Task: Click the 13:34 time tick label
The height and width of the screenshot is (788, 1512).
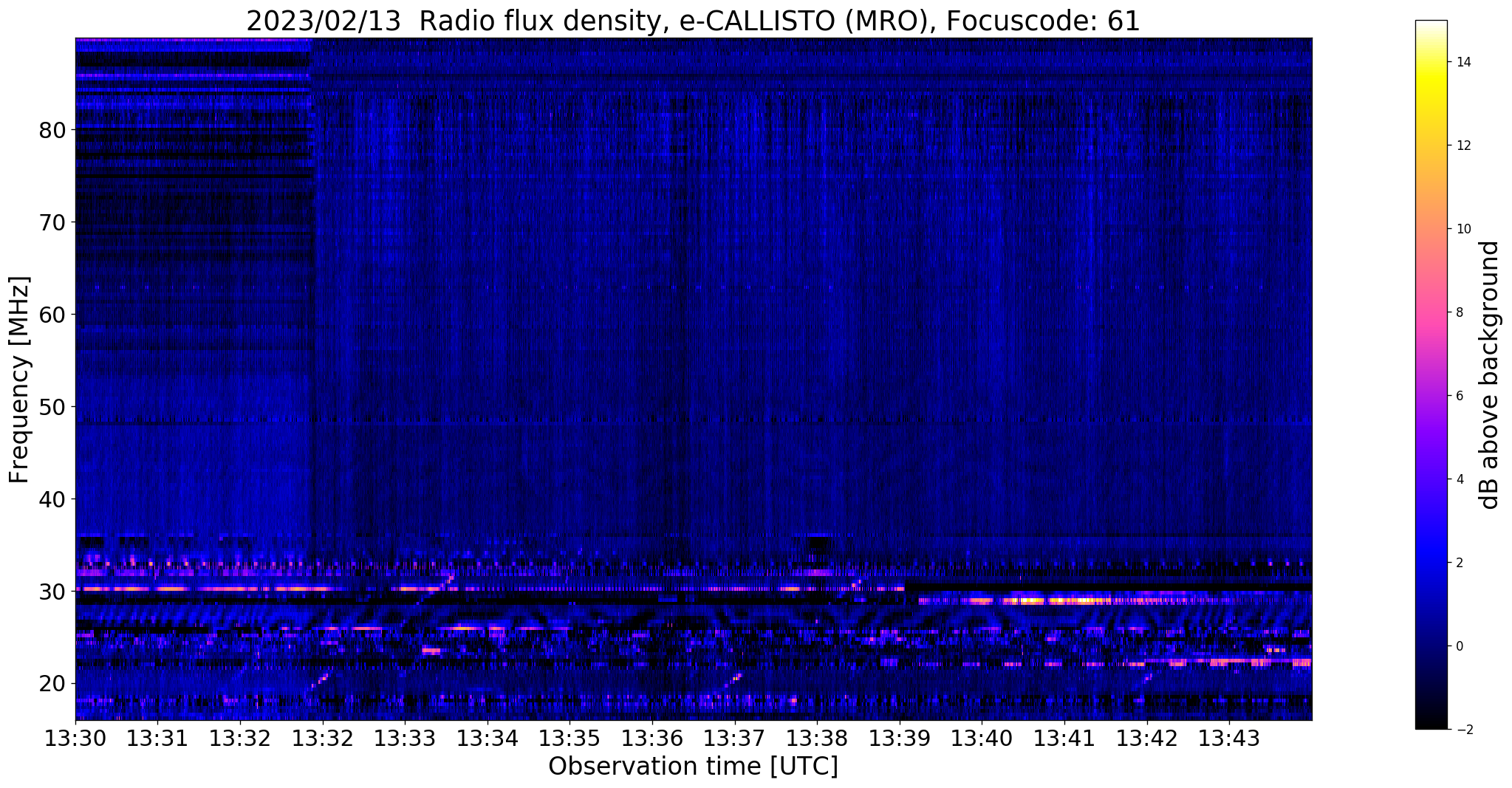Action: pos(487,738)
